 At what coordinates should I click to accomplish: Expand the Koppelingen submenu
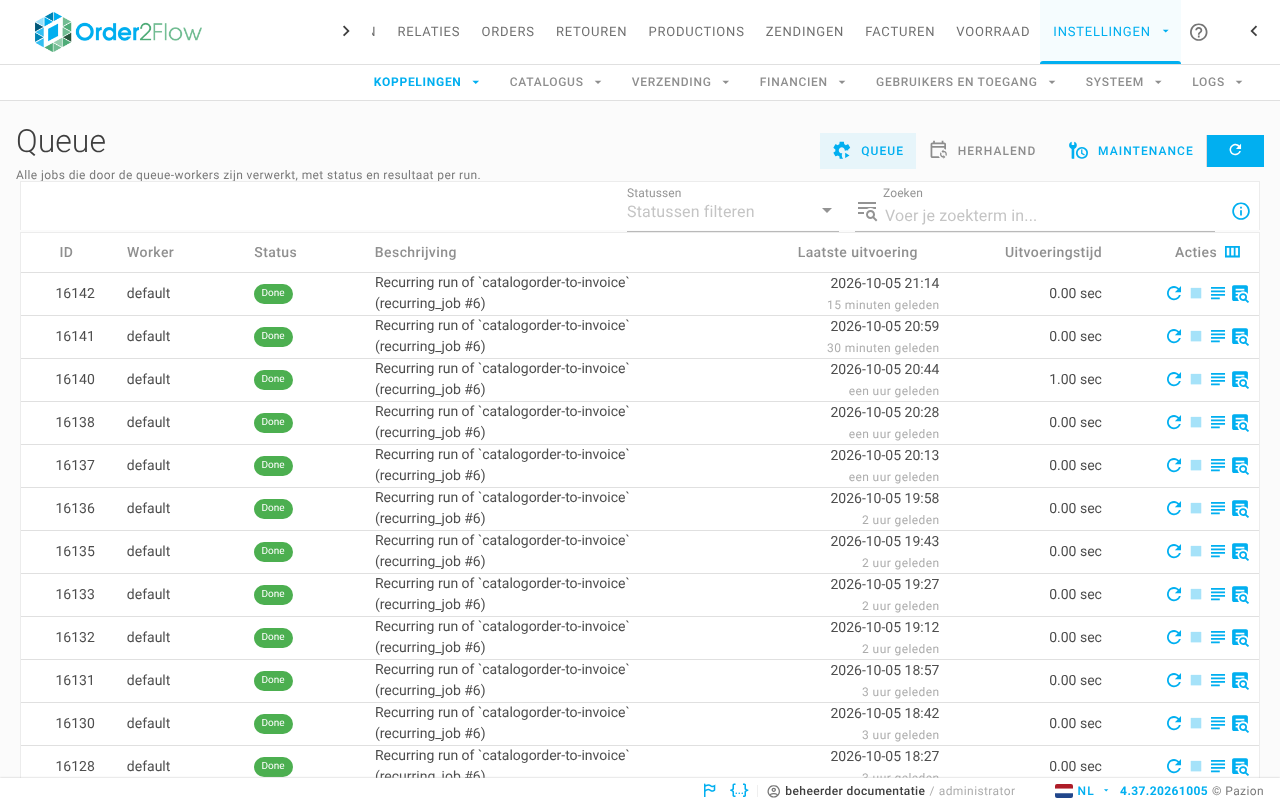coord(427,82)
